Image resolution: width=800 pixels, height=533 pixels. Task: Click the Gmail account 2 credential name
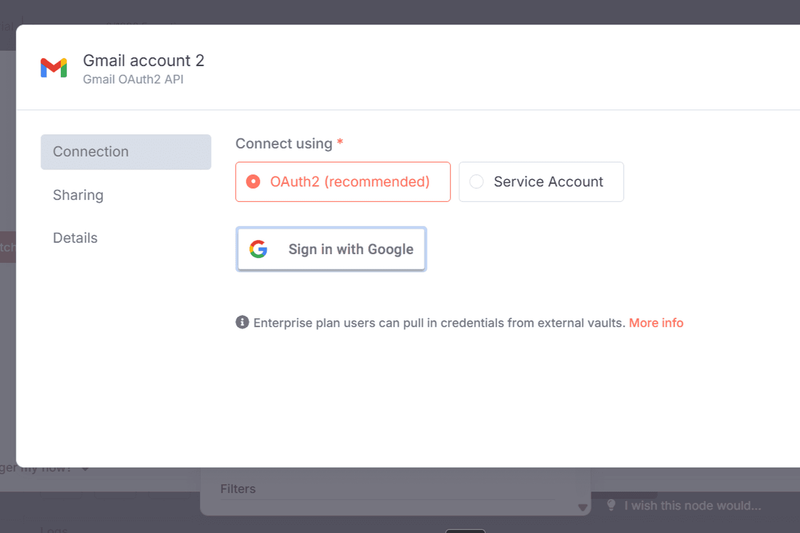[144, 61]
